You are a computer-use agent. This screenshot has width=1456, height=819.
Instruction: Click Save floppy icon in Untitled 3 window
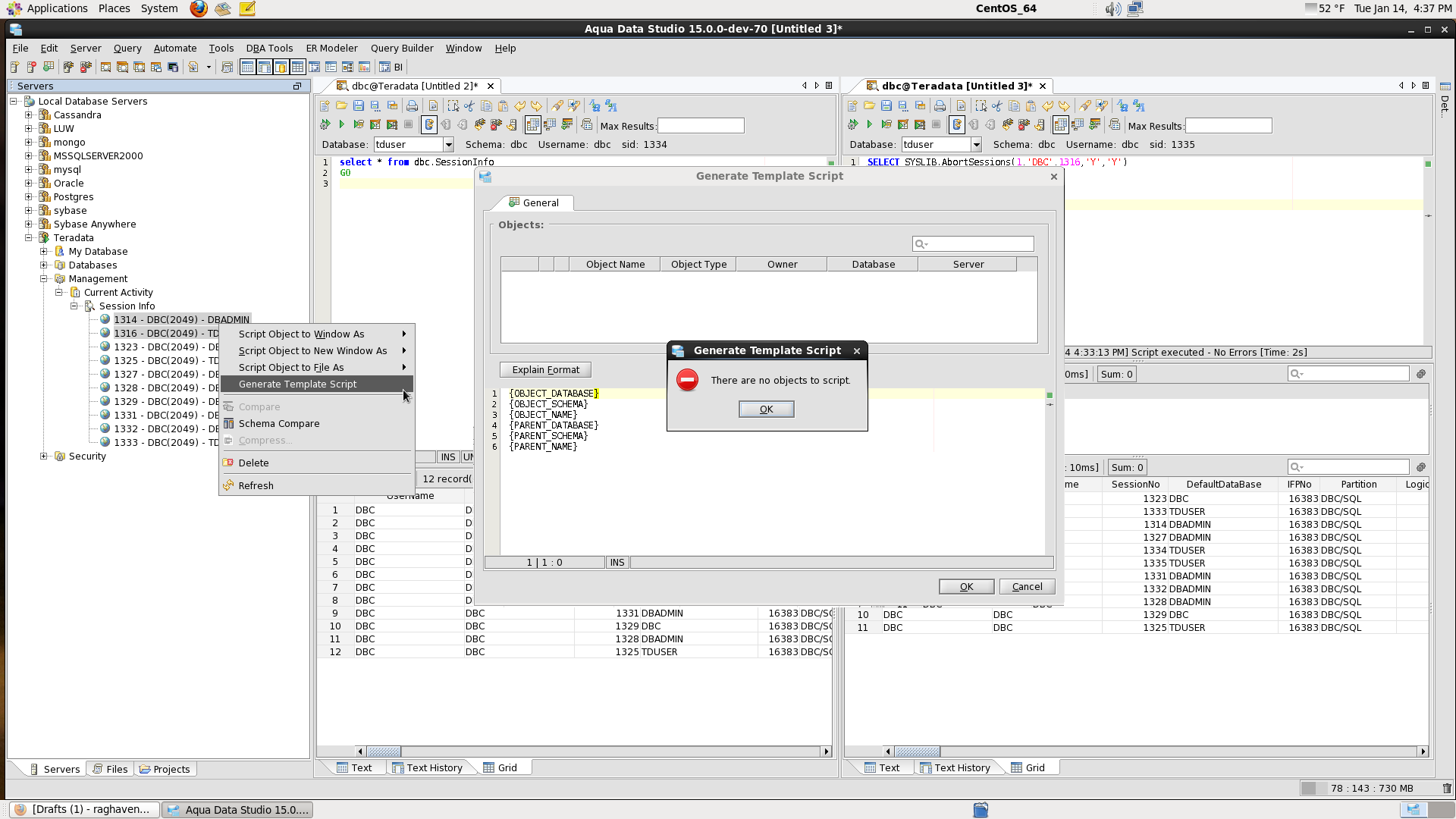(886, 105)
